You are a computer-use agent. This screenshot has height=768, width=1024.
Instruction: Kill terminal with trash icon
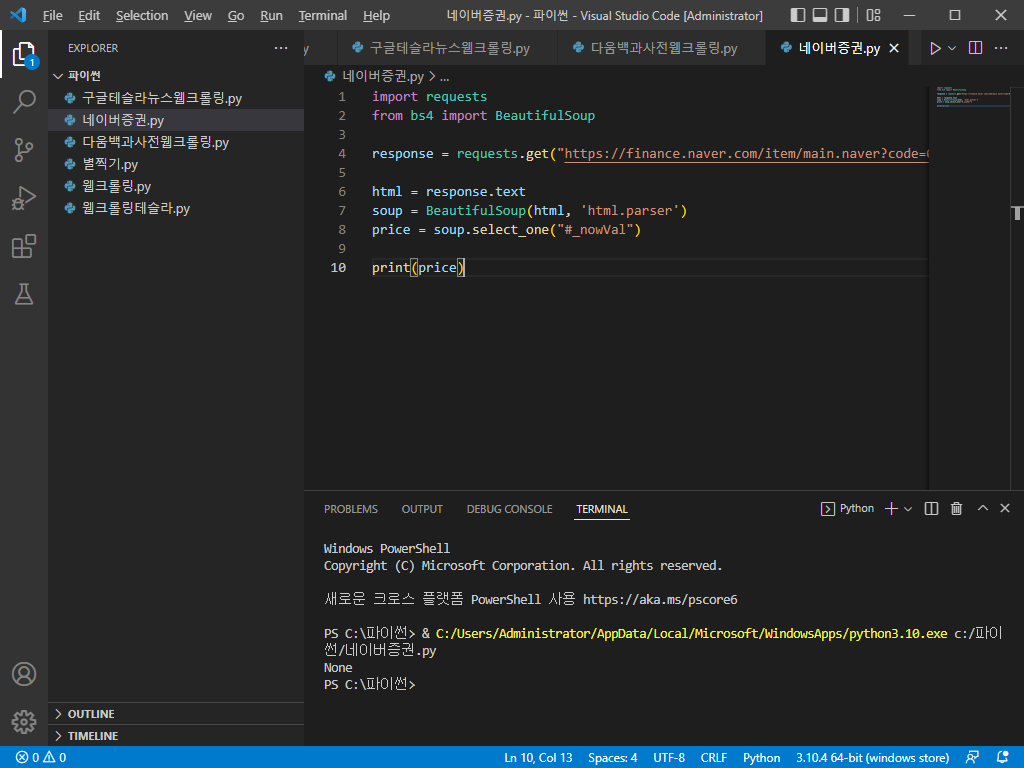956,509
